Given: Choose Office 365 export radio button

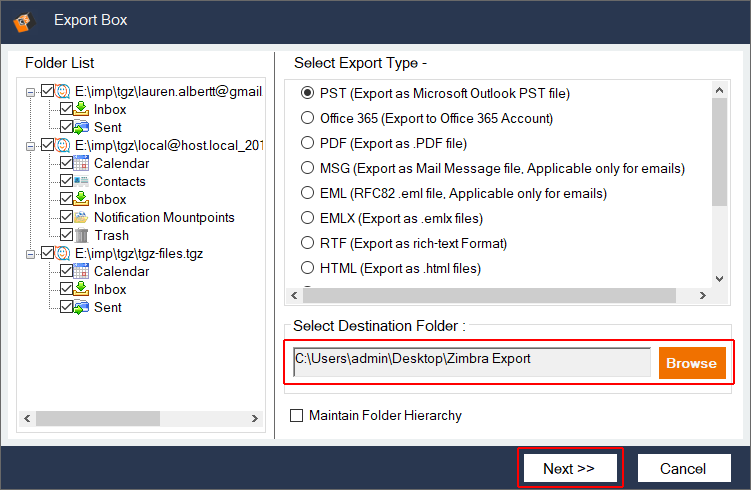Looking at the screenshot, I should pos(308,118).
